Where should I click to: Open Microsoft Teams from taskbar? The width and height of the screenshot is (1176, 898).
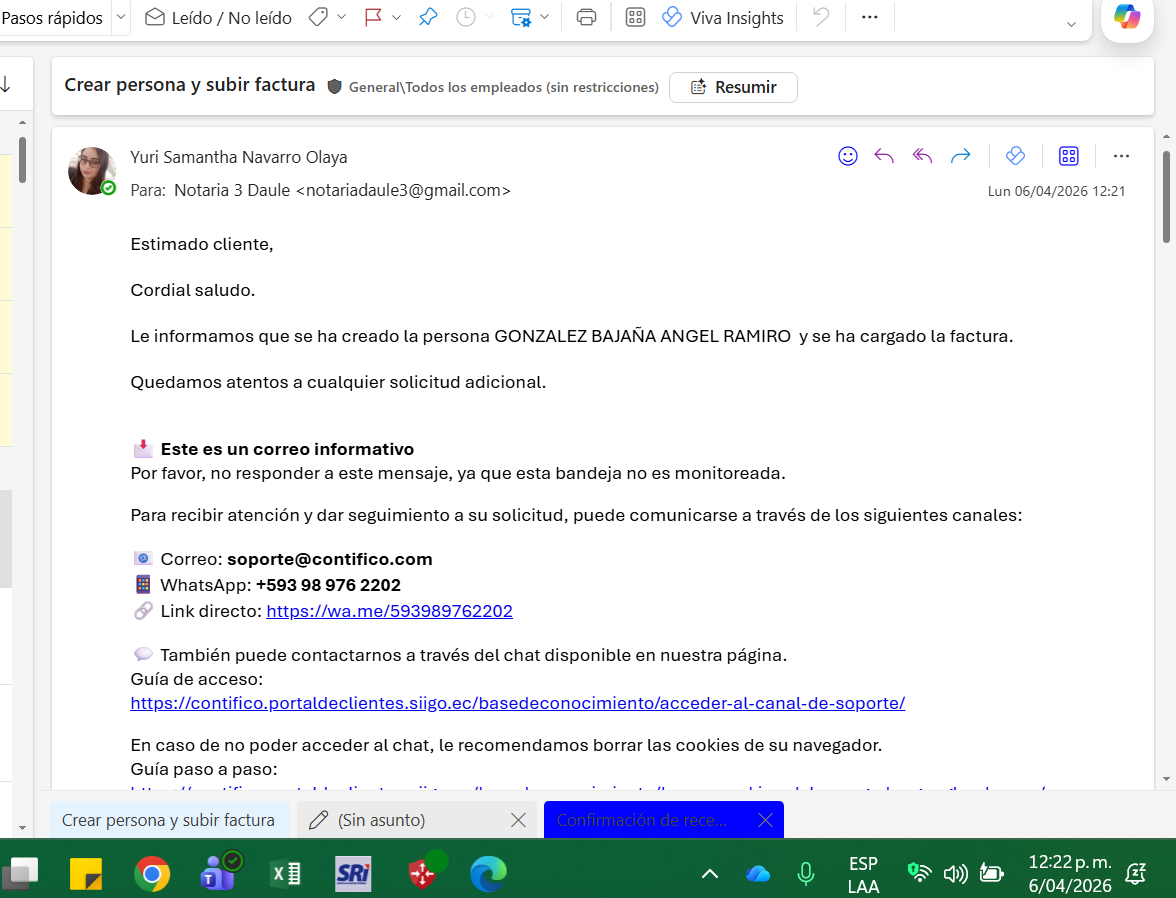[218, 874]
